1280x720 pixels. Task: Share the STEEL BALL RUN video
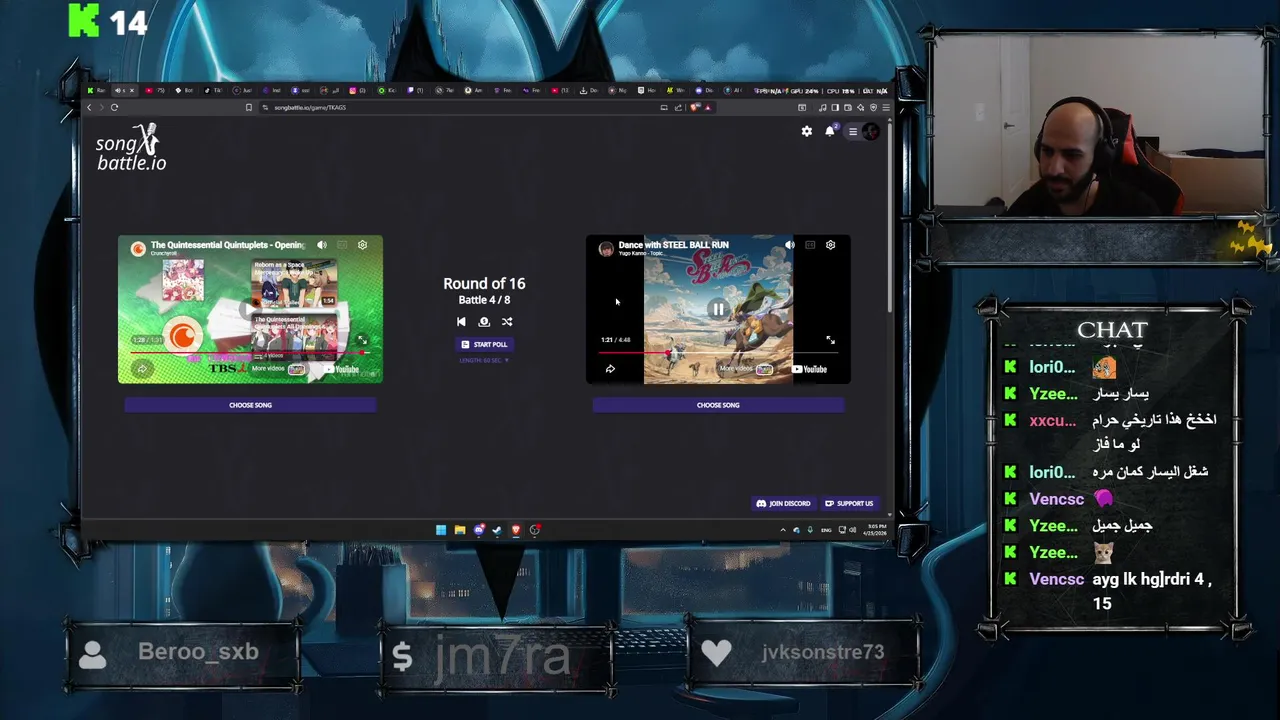610,369
